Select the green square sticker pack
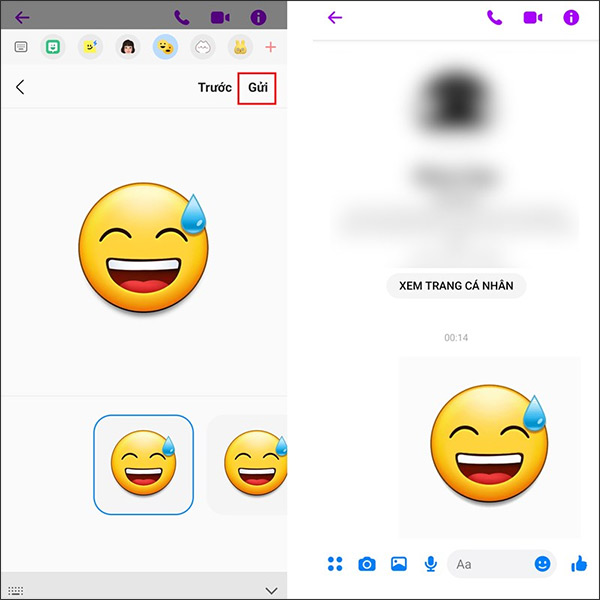This screenshot has width=600, height=600. [x=53, y=47]
